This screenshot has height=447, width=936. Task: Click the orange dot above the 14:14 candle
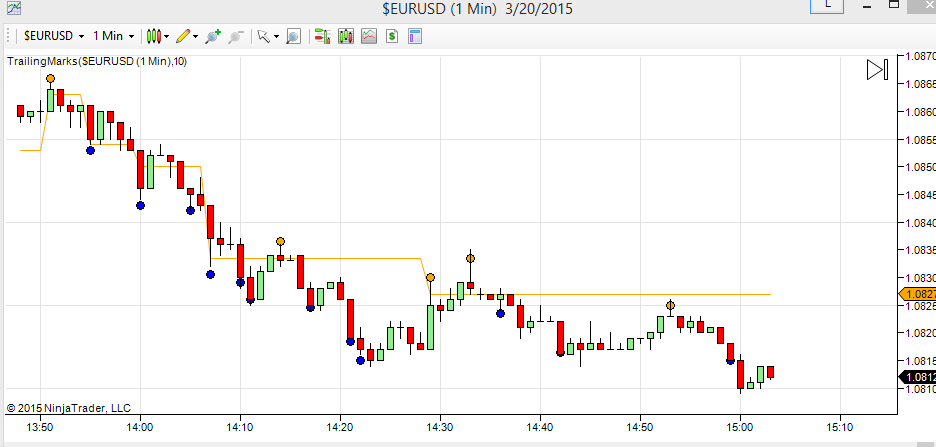(x=280, y=242)
